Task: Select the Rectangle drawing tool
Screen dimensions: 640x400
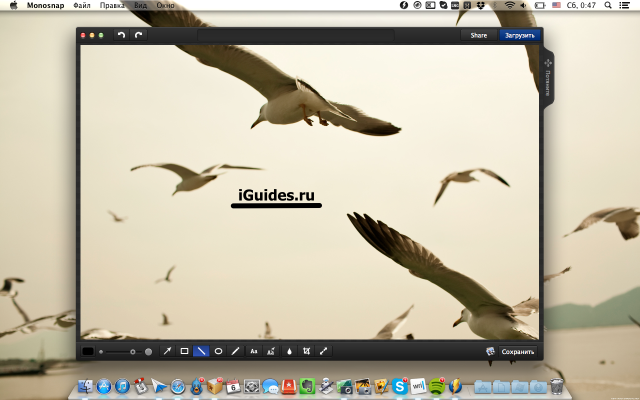Action: pyautogui.click(x=184, y=351)
